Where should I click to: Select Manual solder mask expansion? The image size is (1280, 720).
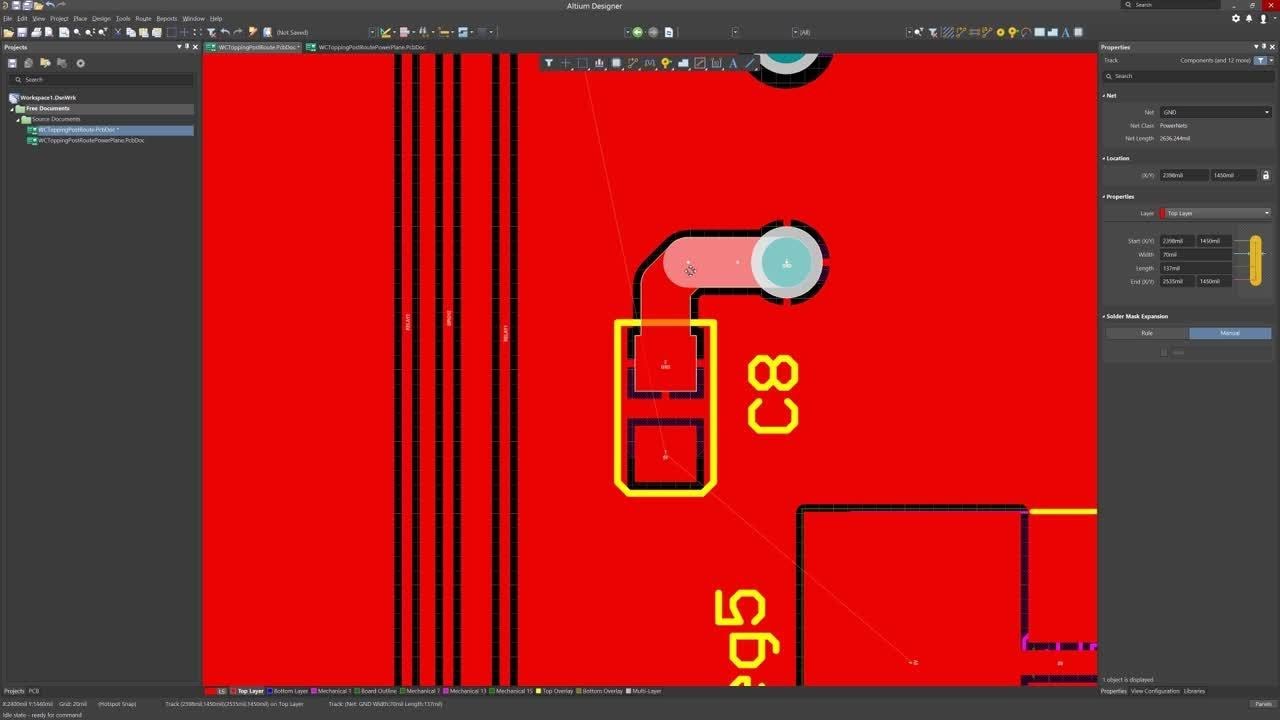click(1229, 333)
